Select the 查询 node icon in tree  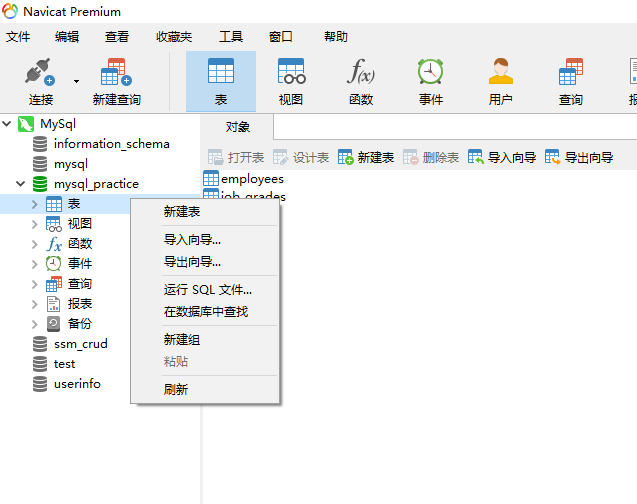pos(54,284)
